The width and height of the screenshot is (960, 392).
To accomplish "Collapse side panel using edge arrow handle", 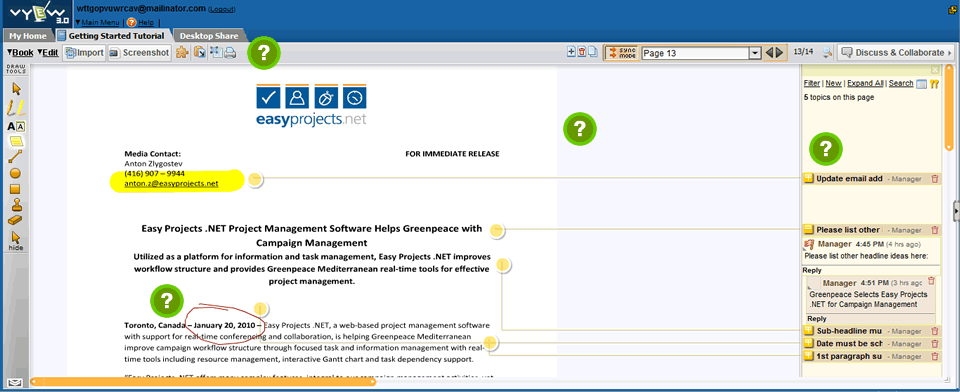I will 957,211.
